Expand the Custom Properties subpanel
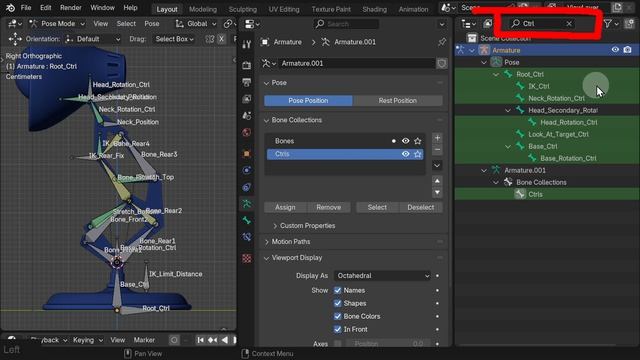640x360 pixels. (x=275, y=226)
